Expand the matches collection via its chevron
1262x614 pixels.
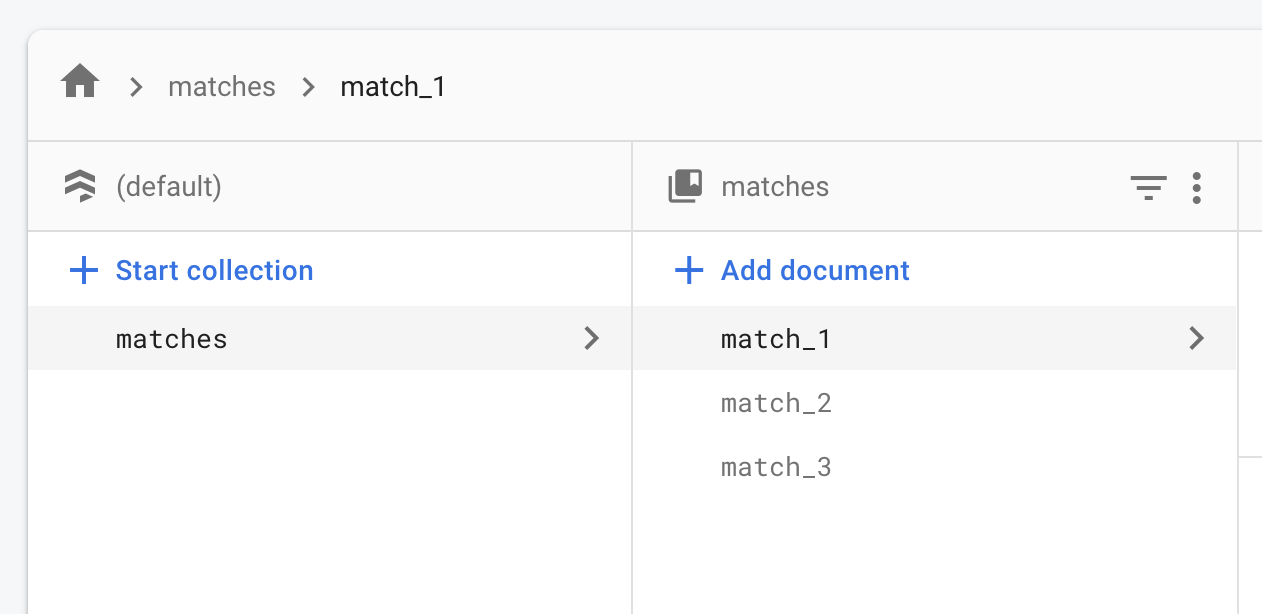(x=593, y=338)
